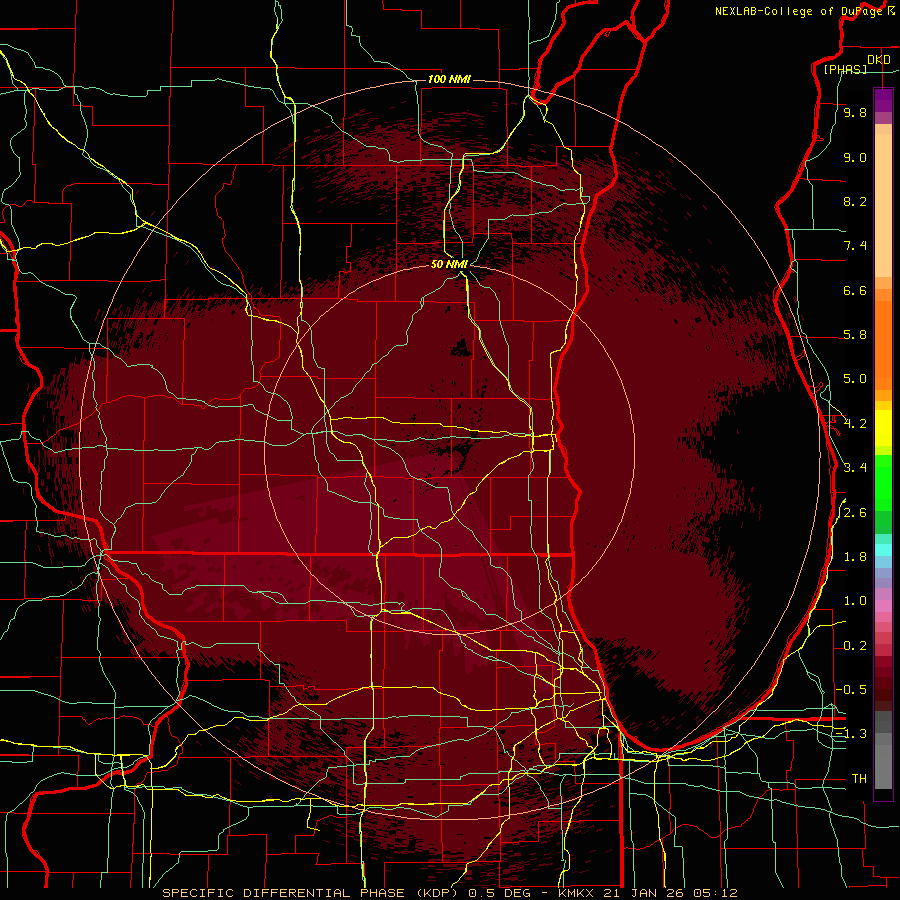This screenshot has width=900, height=900.
Task: Click the 7.4 scale value
Action: tap(855, 246)
